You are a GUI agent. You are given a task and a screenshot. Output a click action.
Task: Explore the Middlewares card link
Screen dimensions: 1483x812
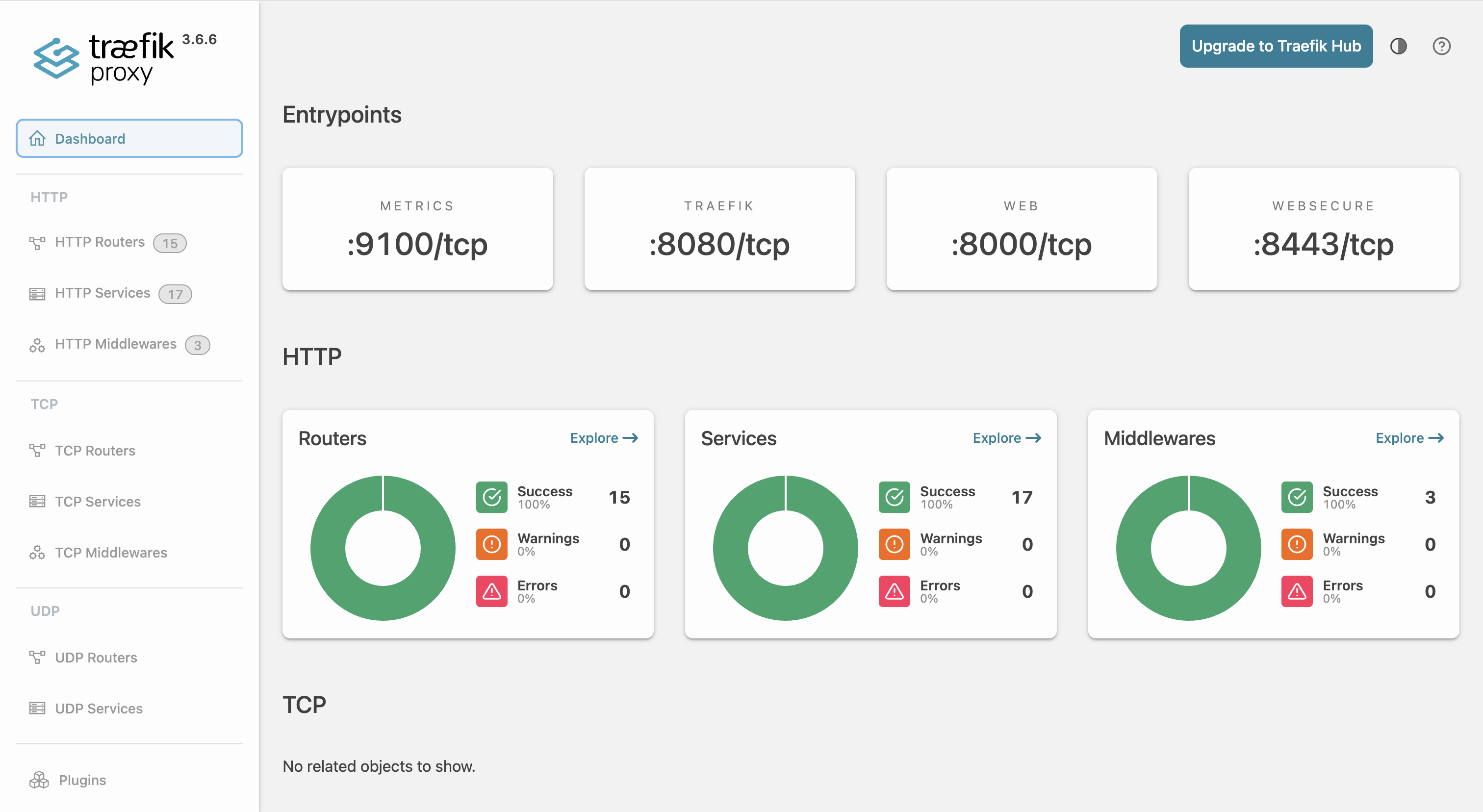pos(1409,438)
